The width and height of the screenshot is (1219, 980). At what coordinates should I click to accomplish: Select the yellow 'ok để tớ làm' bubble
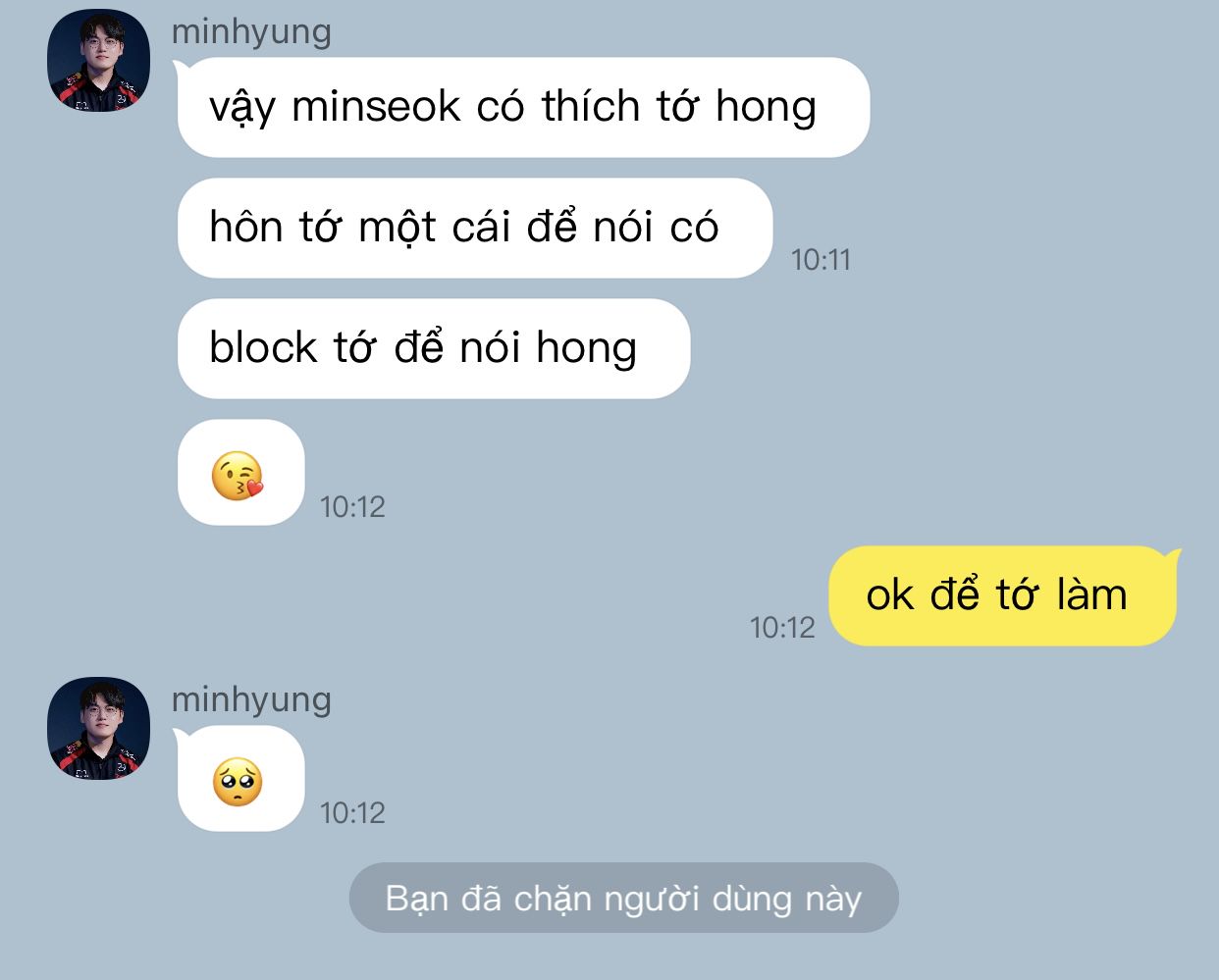coord(1002,595)
